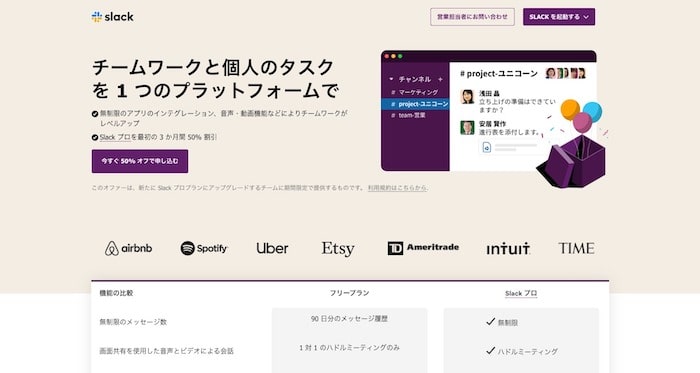Viewport: 700px width, 373px height.
Task: Select the project-ユニコーン channel in sidebar
Action: click(415, 104)
